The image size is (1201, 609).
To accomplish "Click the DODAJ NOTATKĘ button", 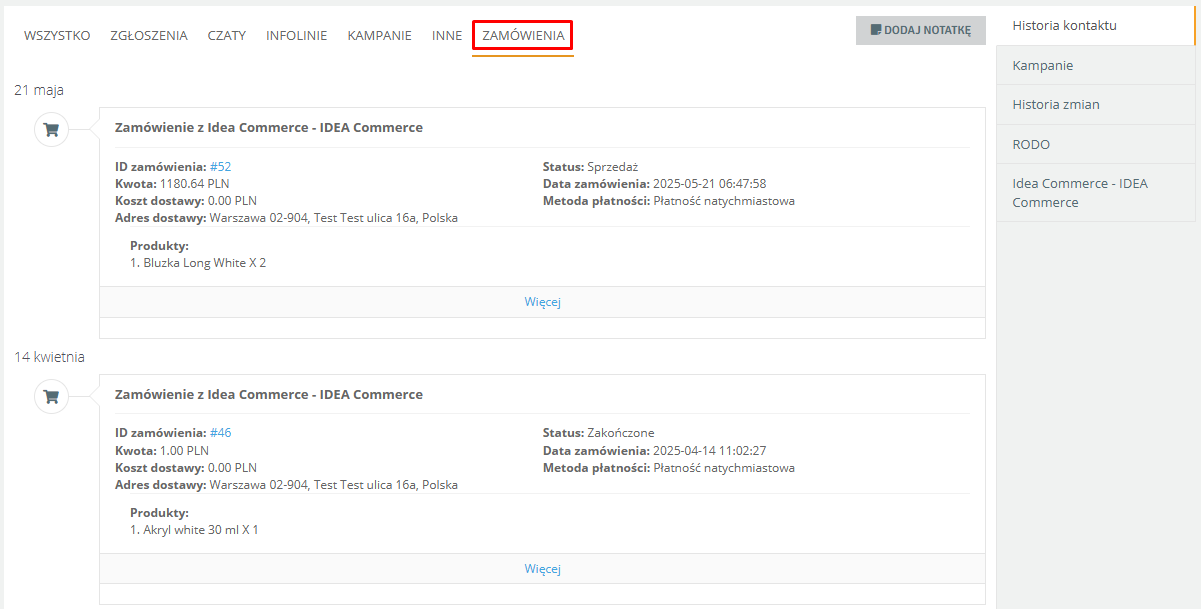I will click(x=920, y=30).
